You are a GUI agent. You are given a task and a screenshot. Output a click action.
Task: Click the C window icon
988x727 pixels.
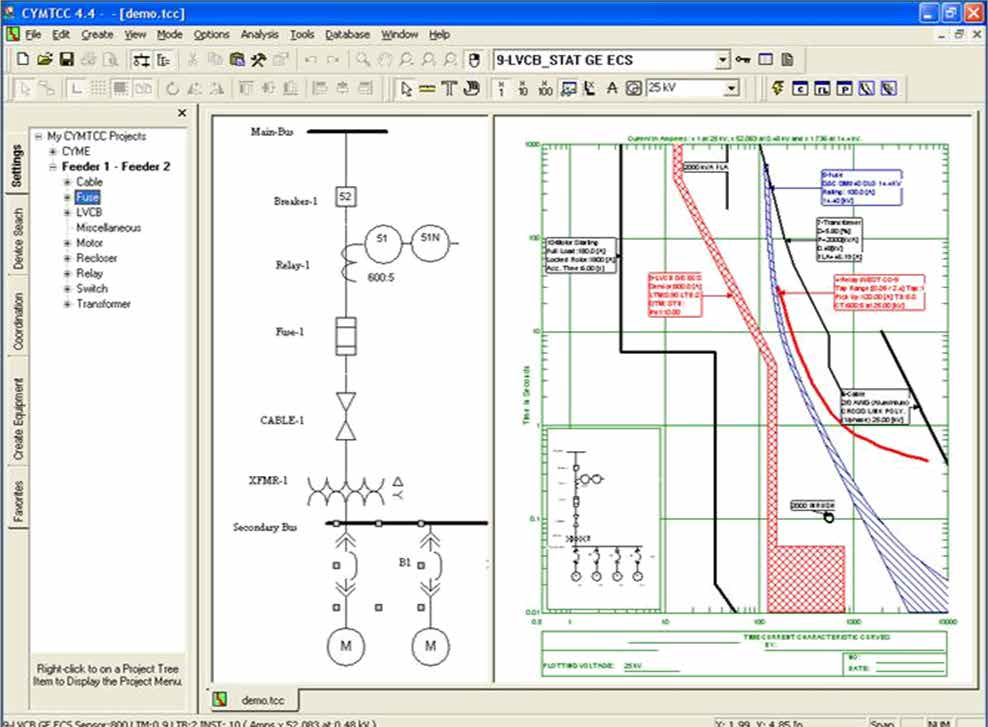pos(800,89)
